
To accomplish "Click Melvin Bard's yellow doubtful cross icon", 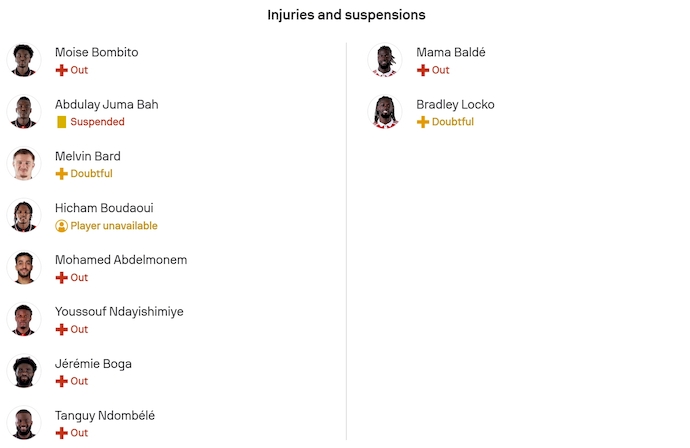I will pyautogui.click(x=61, y=174).
